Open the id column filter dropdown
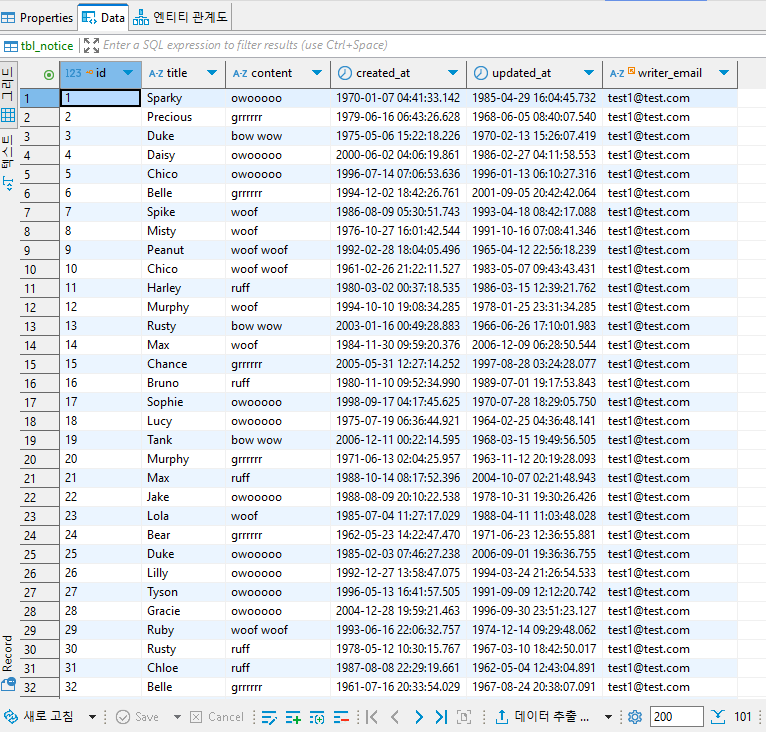The image size is (766, 732). tap(128, 73)
